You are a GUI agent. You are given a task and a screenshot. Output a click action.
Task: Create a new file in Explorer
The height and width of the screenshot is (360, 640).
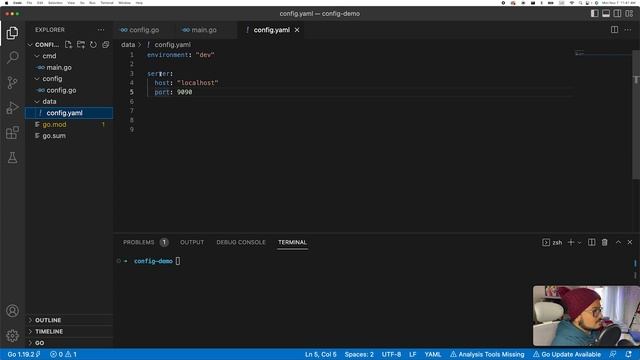pos(68,44)
